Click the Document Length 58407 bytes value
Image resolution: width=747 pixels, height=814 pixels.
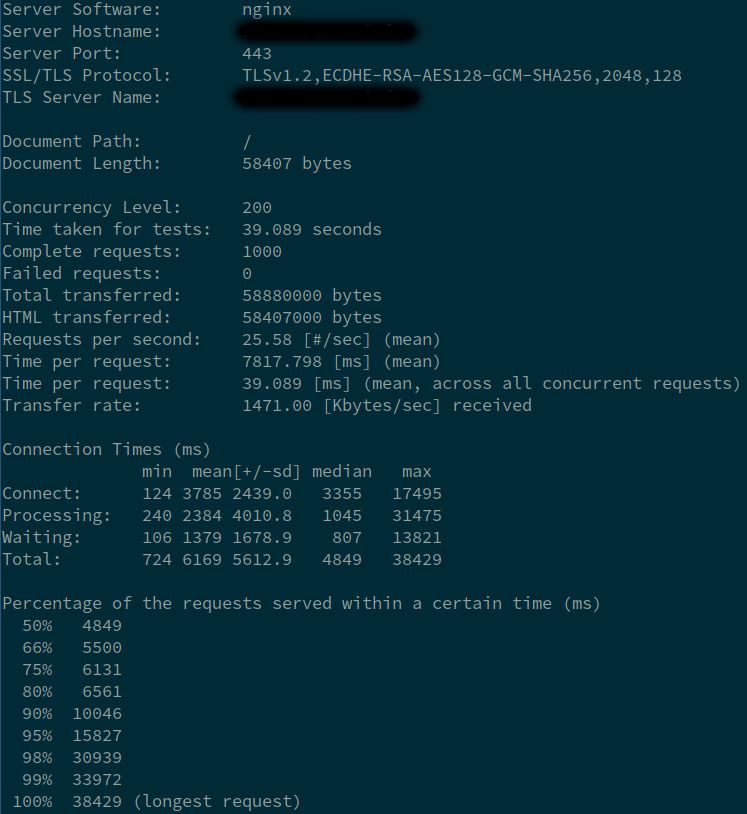pos(297,164)
